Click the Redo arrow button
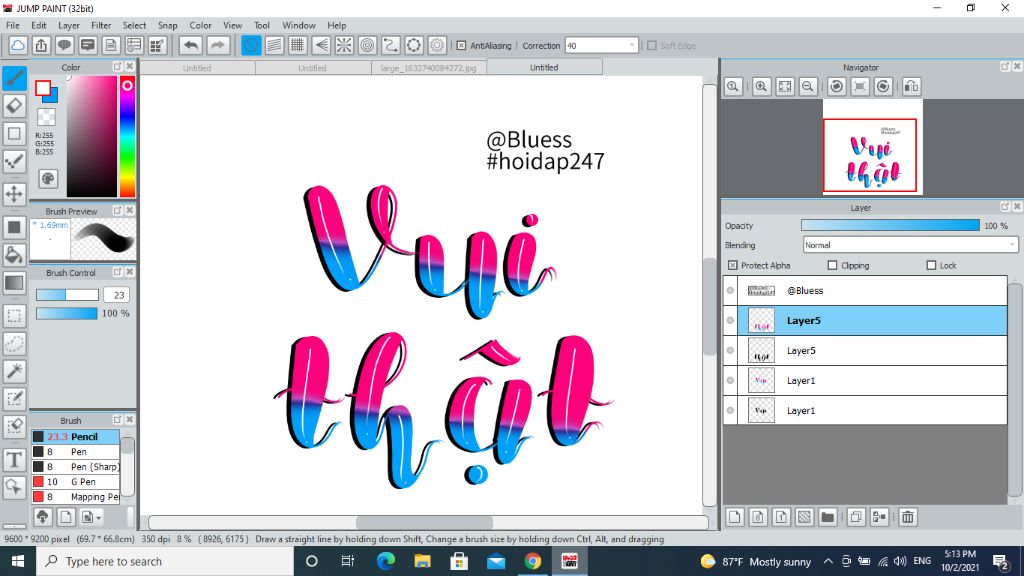This screenshot has height=576, width=1024. point(218,46)
